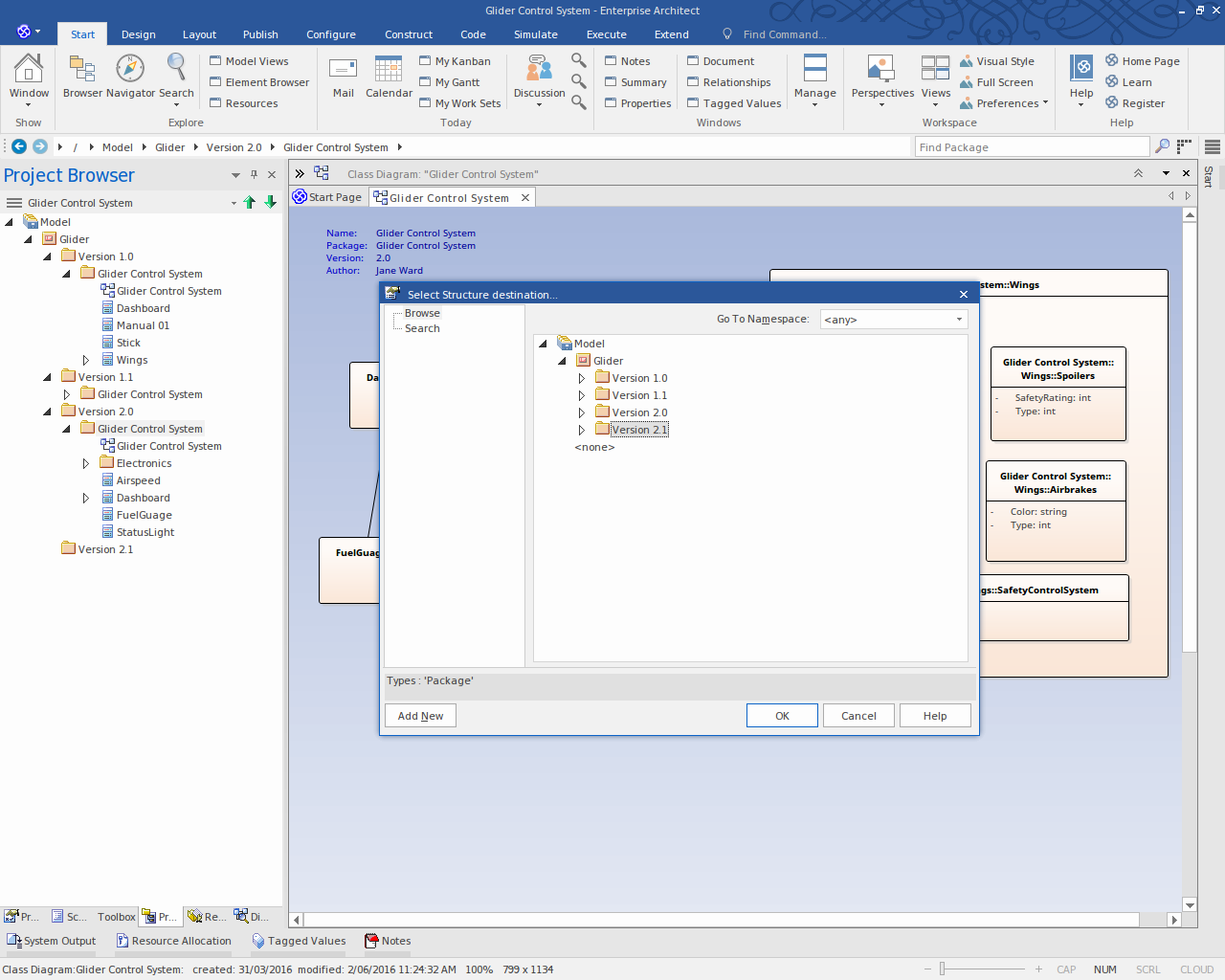Open the Calendar icon in Today group
The width and height of the screenshot is (1225, 980).
tap(389, 70)
